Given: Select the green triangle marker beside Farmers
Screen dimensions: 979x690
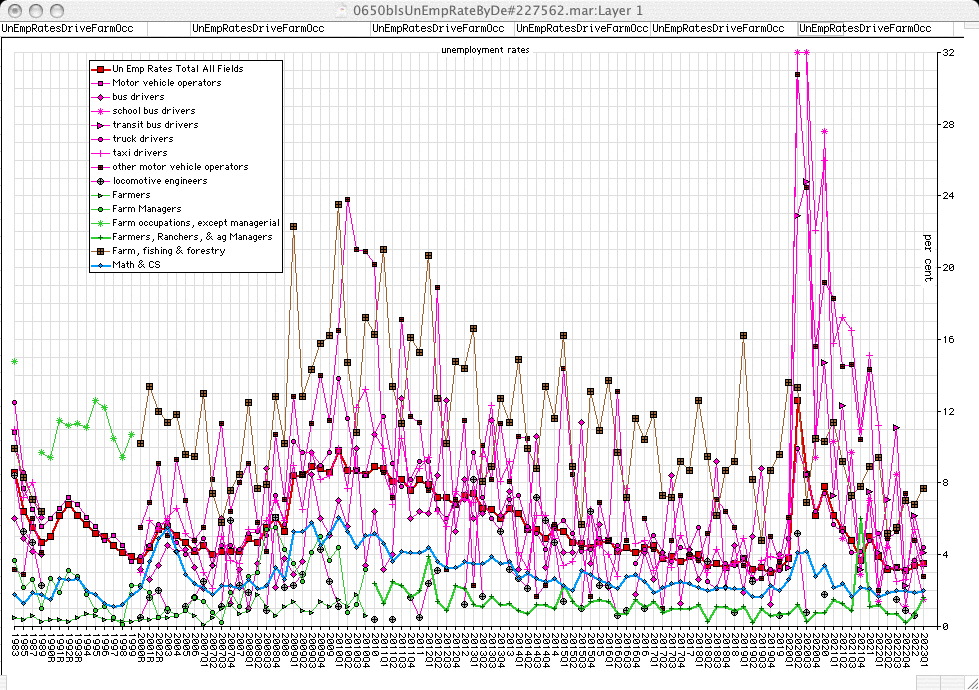Looking at the screenshot, I should (100, 195).
